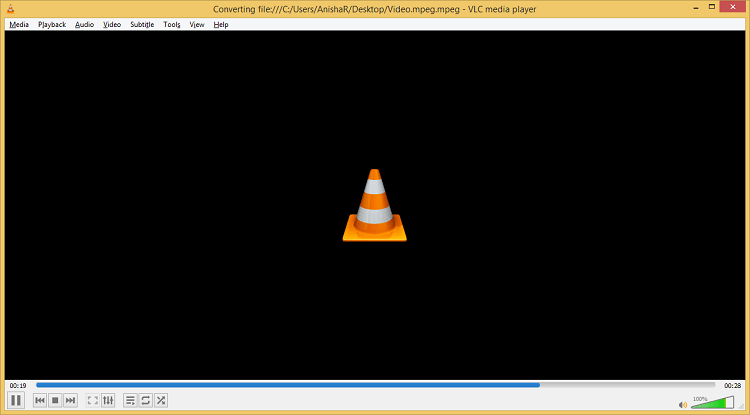Click the VLC cone in title bar
Image resolution: width=750 pixels, height=415 pixels.
point(10,9)
